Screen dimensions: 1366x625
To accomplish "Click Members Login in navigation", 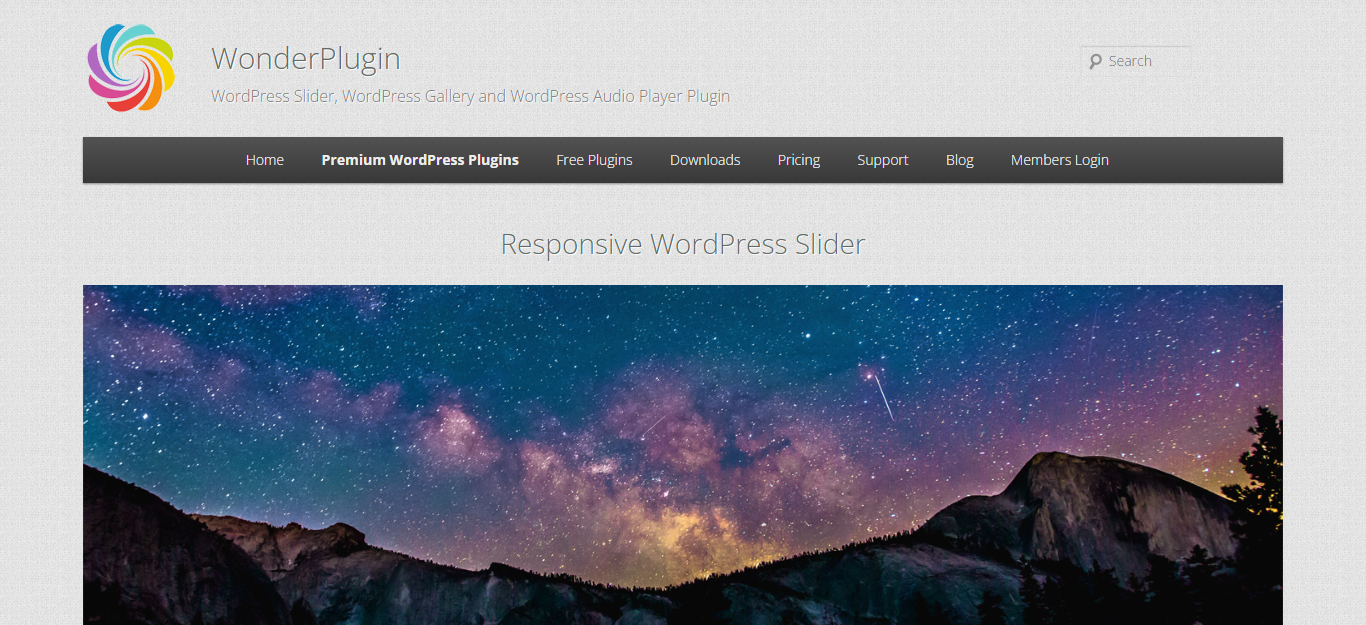I will (1060, 160).
